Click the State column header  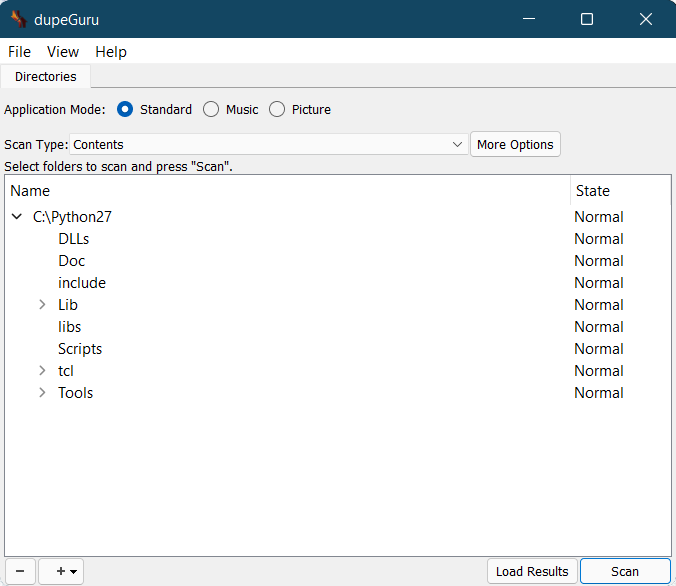click(x=621, y=191)
